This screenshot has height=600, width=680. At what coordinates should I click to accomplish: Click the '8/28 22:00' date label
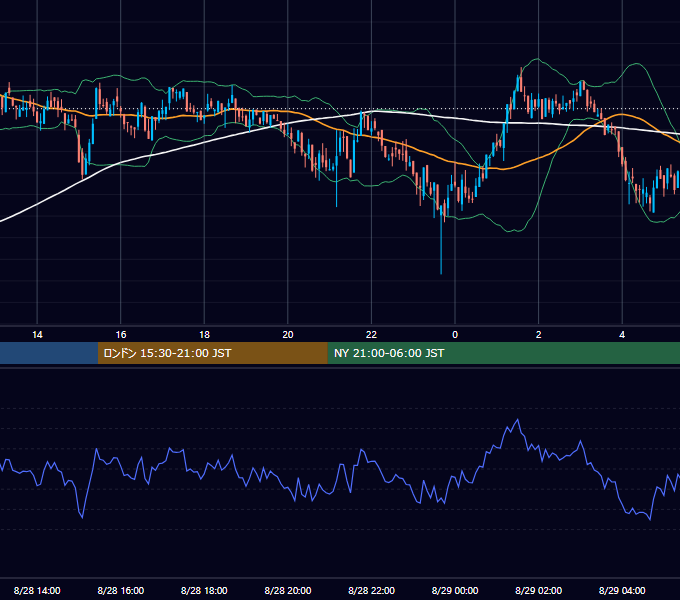(x=372, y=590)
